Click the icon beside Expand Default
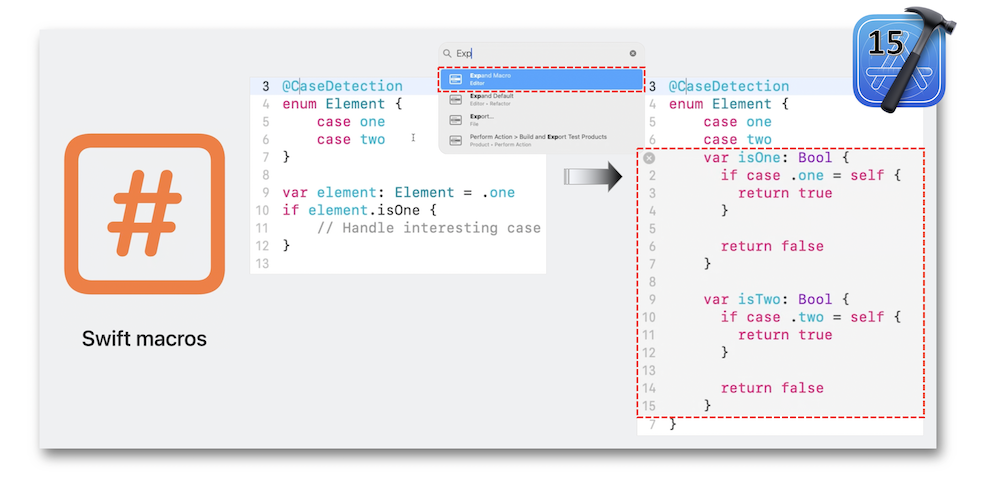The width and height of the screenshot is (1000, 482). [455, 99]
